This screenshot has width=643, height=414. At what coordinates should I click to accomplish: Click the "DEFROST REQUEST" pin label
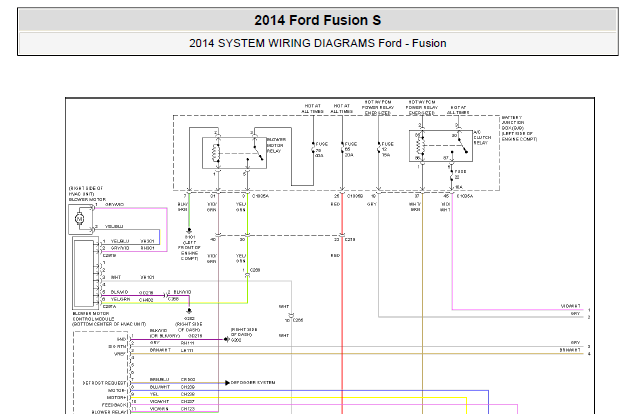104,383
